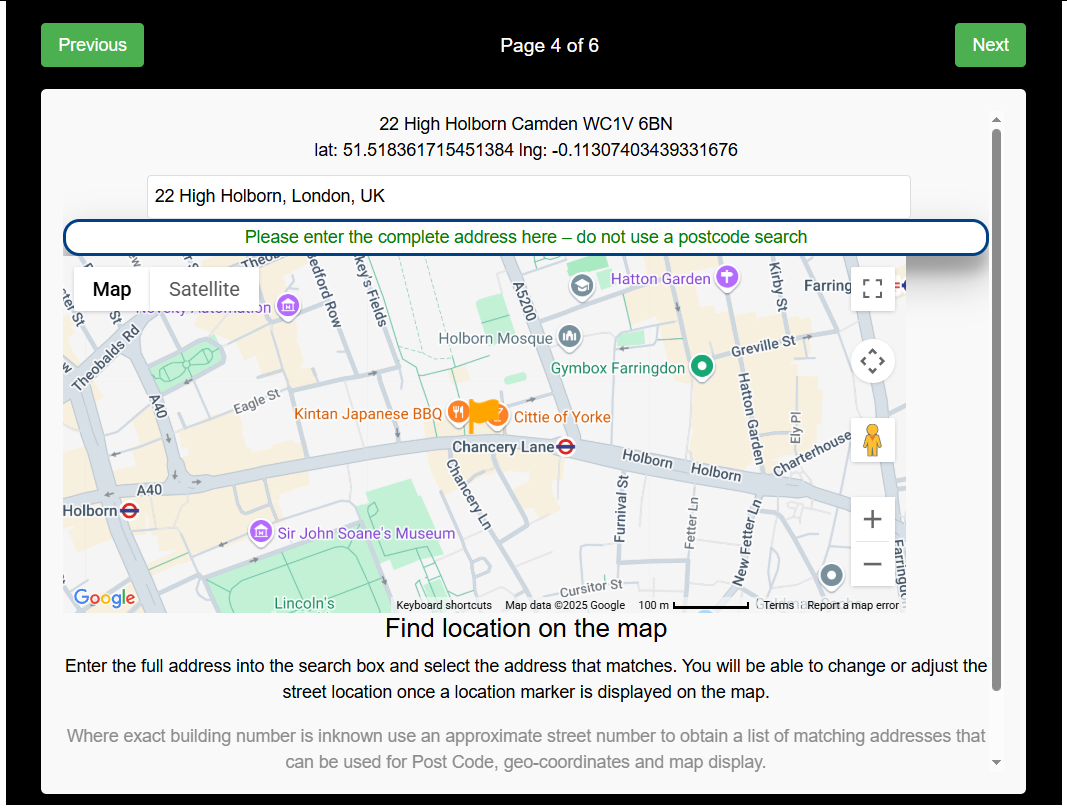Click the Sir John Soane's Museum icon
Image resolution: width=1067 pixels, height=809 pixels.
tap(260, 533)
